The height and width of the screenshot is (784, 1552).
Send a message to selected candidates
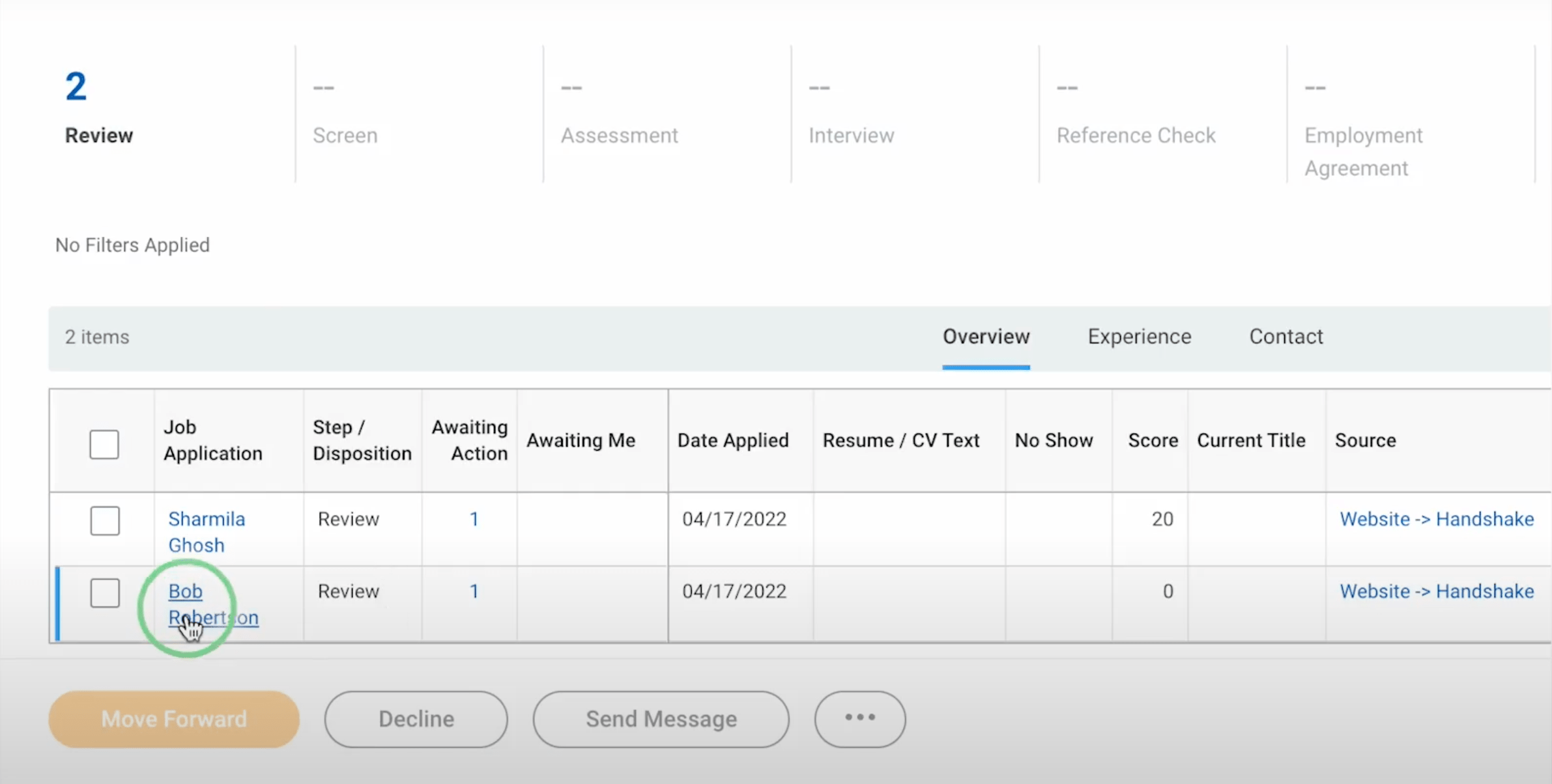point(660,718)
